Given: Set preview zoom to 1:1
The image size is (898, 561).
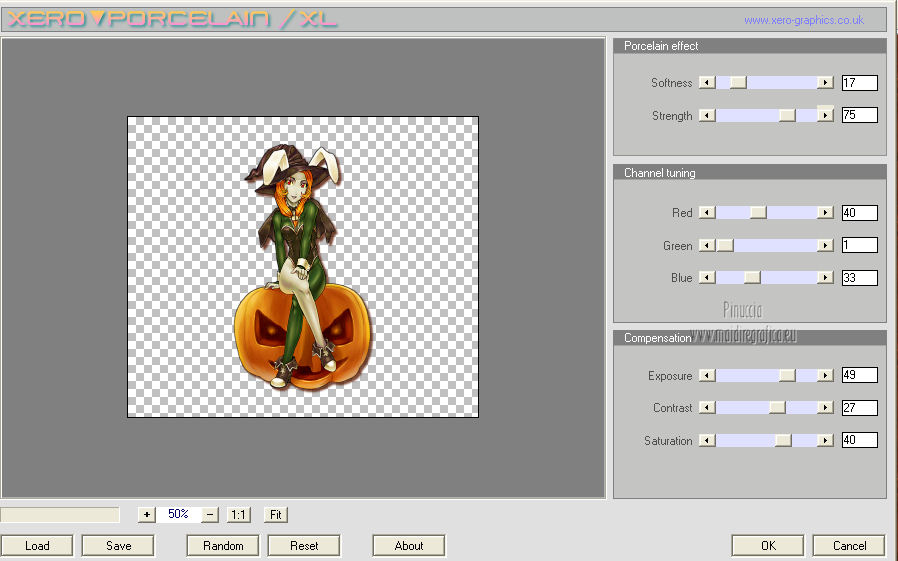Looking at the screenshot, I should (238, 514).
